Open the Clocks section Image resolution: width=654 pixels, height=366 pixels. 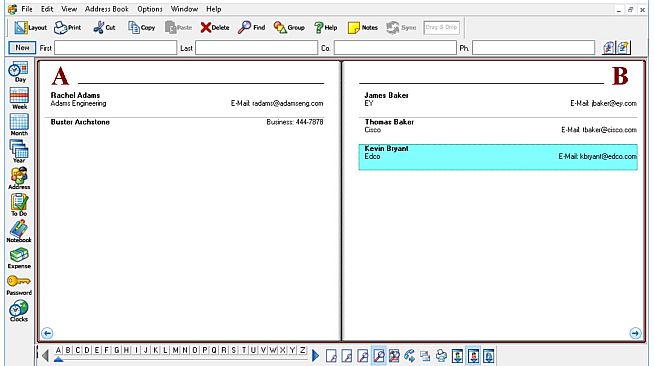click(19, 311)
